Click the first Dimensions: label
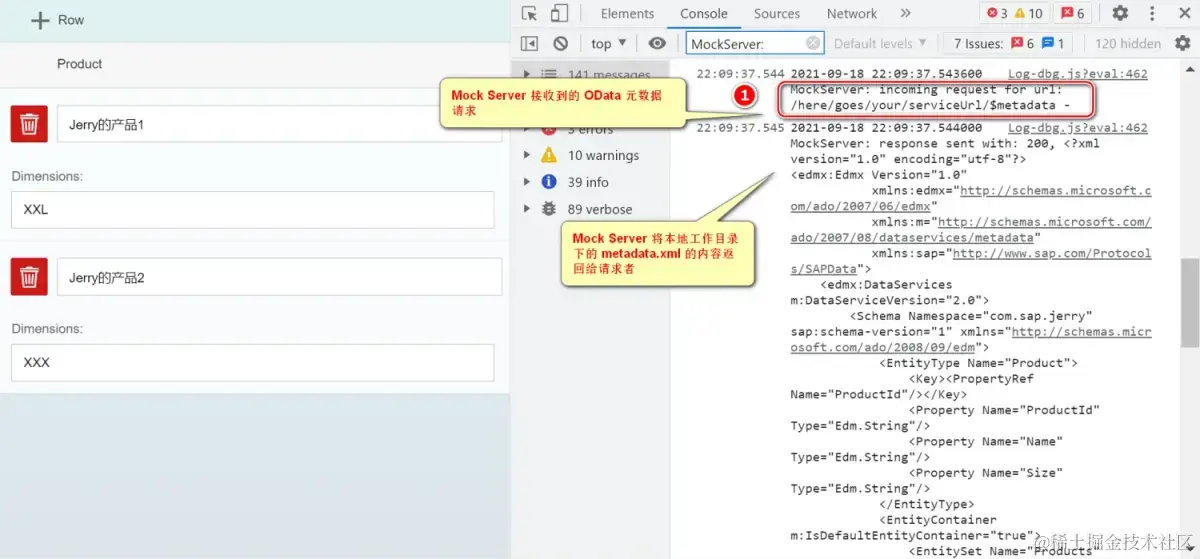 point(47,176)
